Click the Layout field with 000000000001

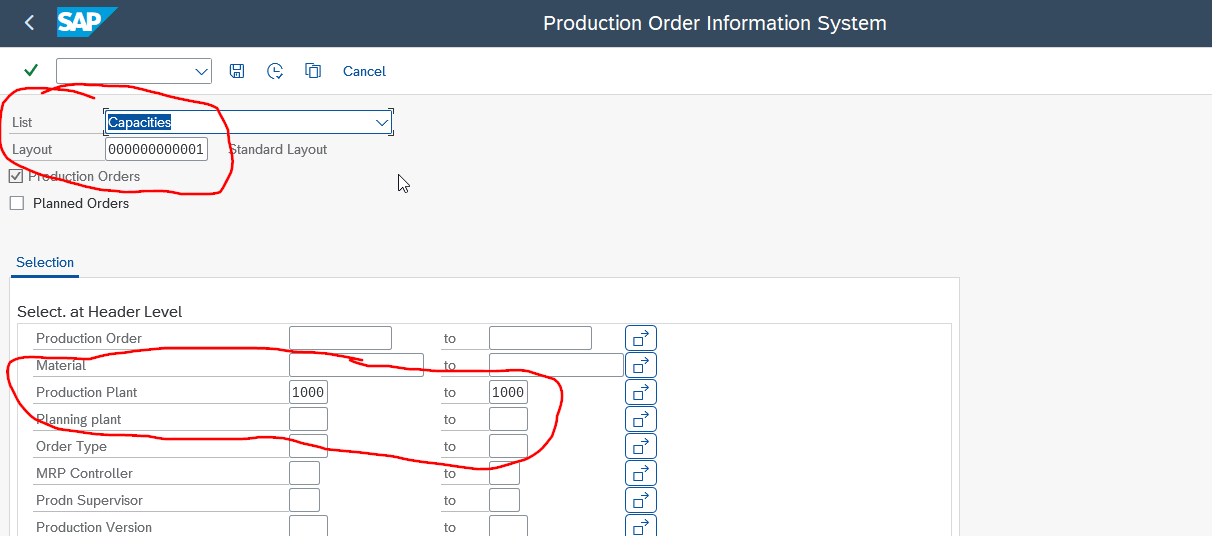(156, 149)
